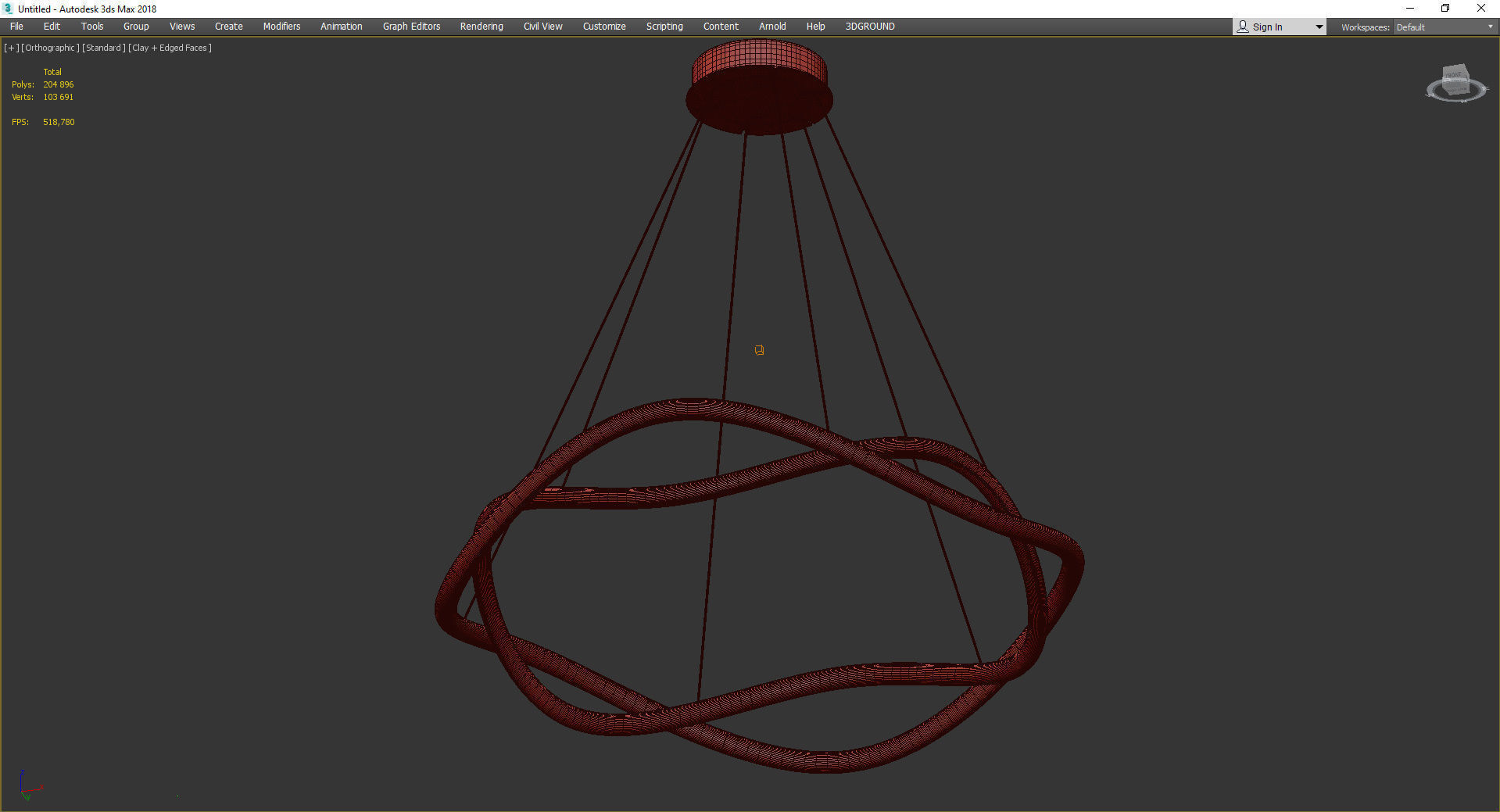Open the Workspaces Default dropdown
Image resolution: width=1500 pixels, height=812 pixels.
pyautogui.click(x=1445, y=27)
